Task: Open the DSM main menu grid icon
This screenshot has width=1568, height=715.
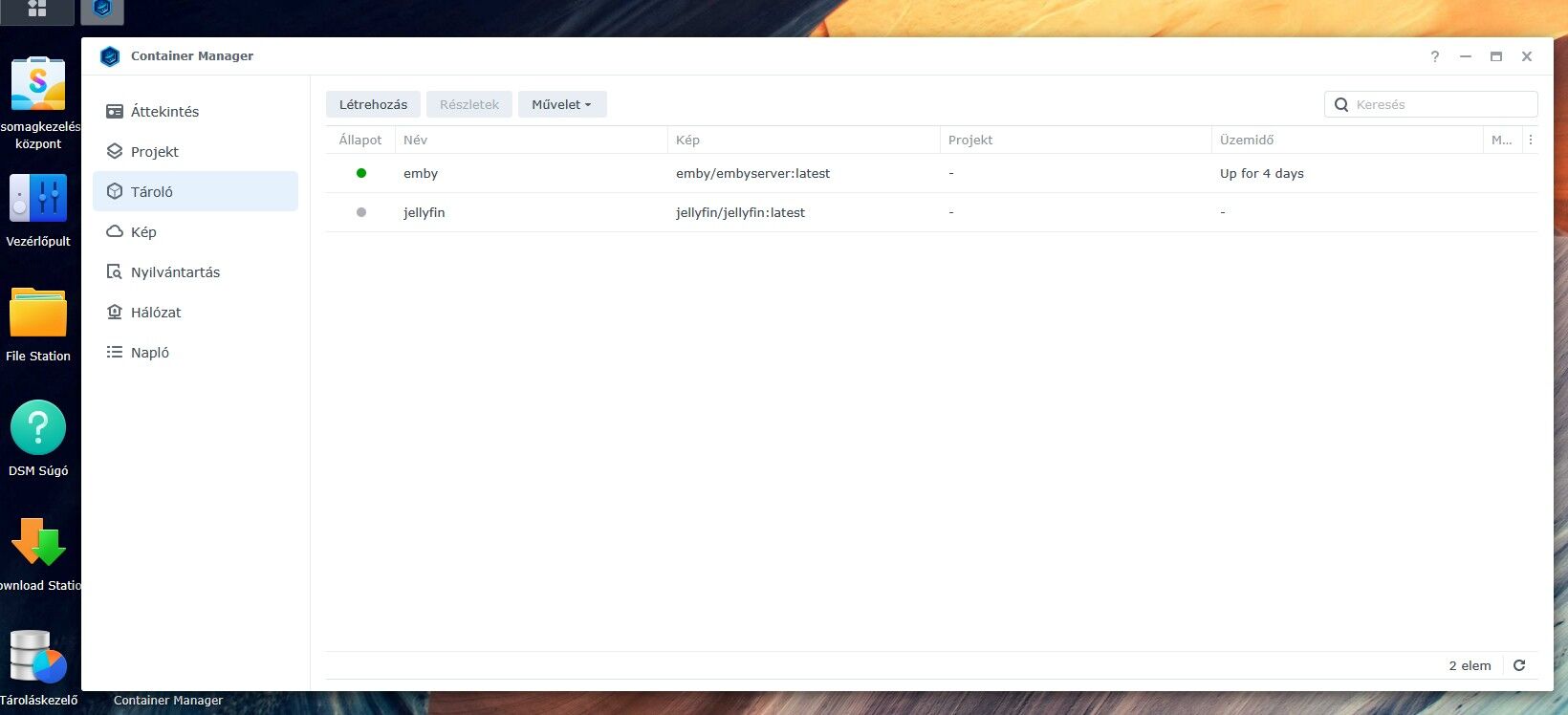Action: coord(37,10)
